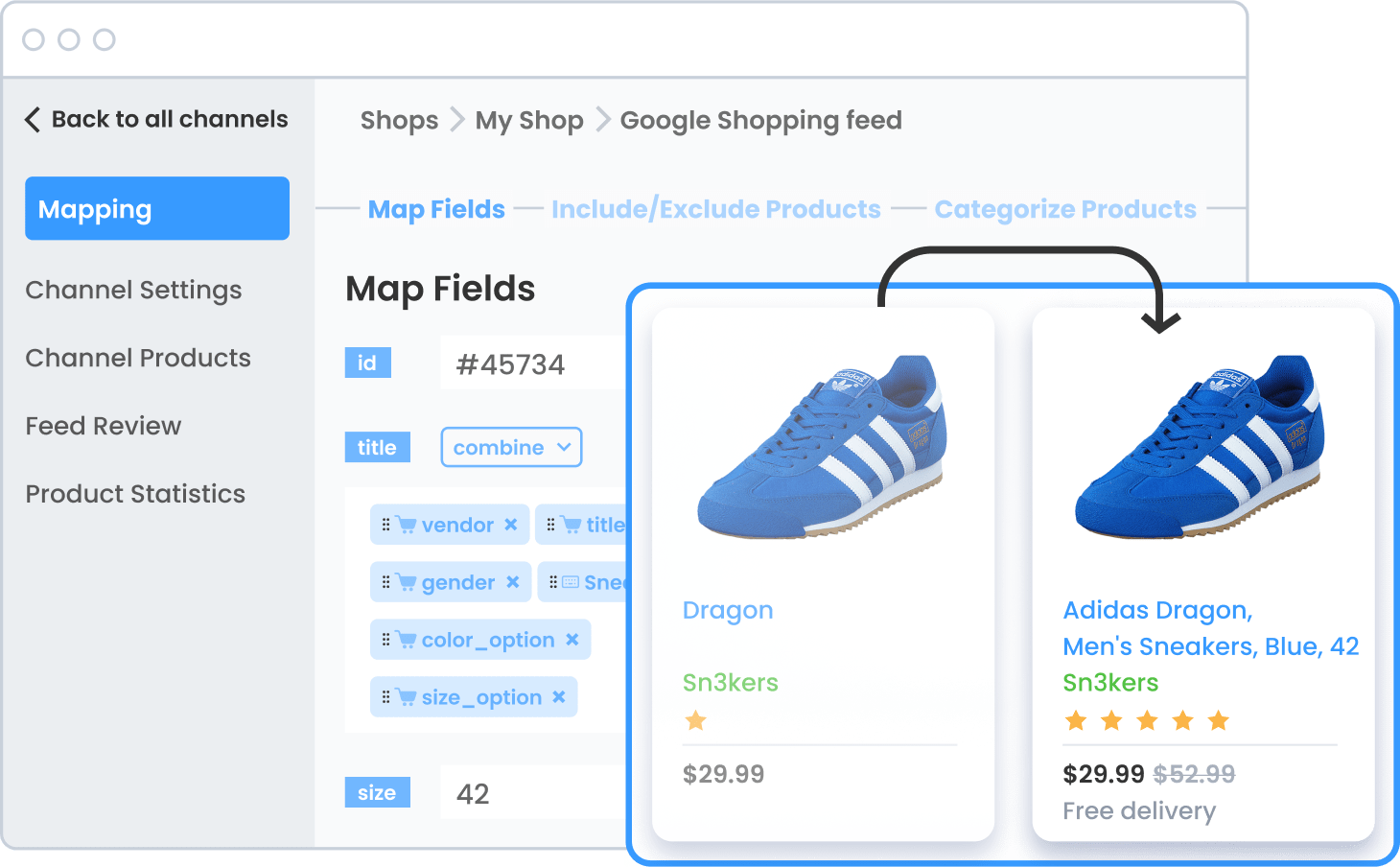This screenshot has height=867, width=1400.
Task: Remove the size_option mapping tag
Action: (558, 696)
